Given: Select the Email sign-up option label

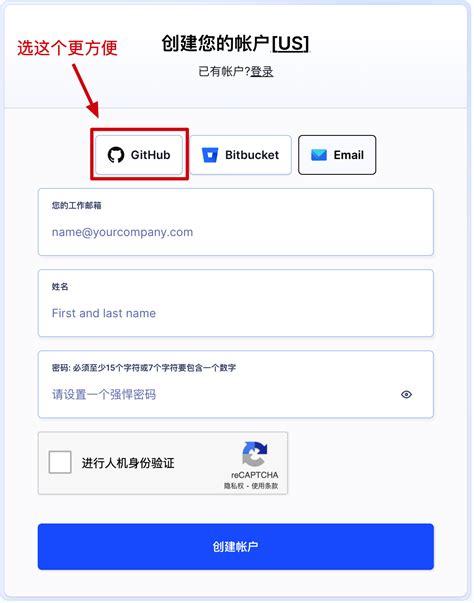Looking at the screenshot, I should pos(349,155).
